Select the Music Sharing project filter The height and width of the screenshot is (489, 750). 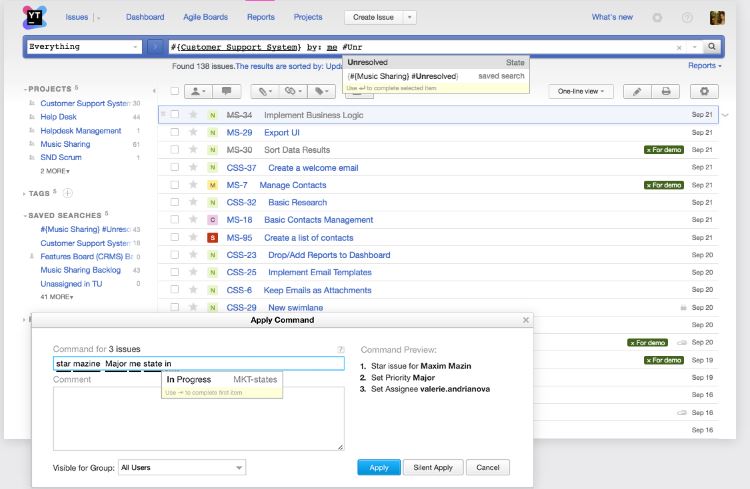(65, 144)
